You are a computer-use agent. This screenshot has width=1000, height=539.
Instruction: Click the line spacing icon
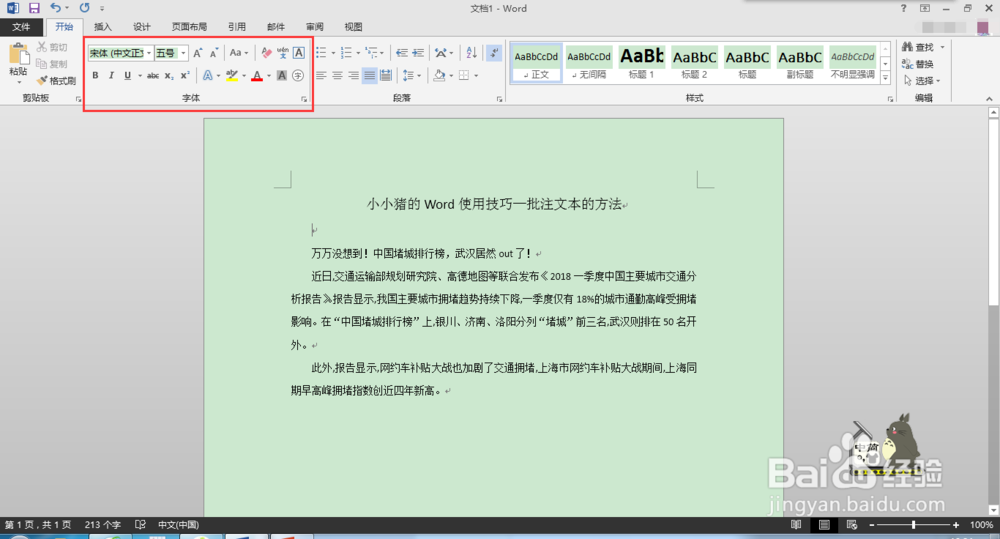[x=408, y=75]
